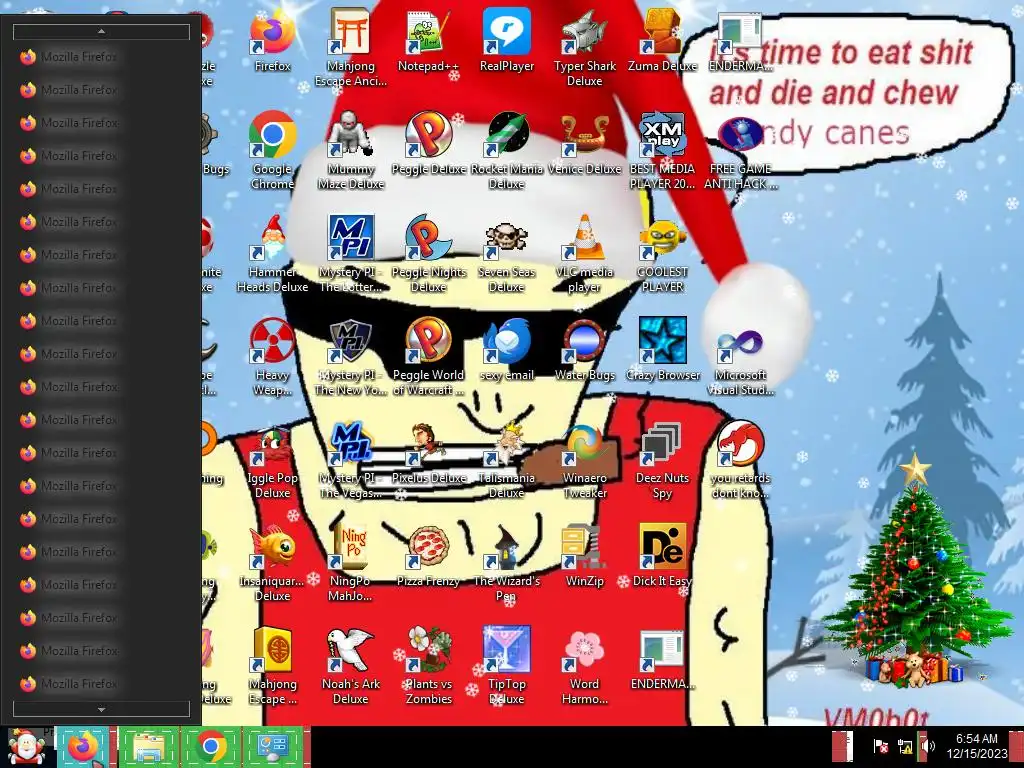Launch Plants vs Zombies icon
This screenshot has width=1024, height=768.
coord(428,666)
